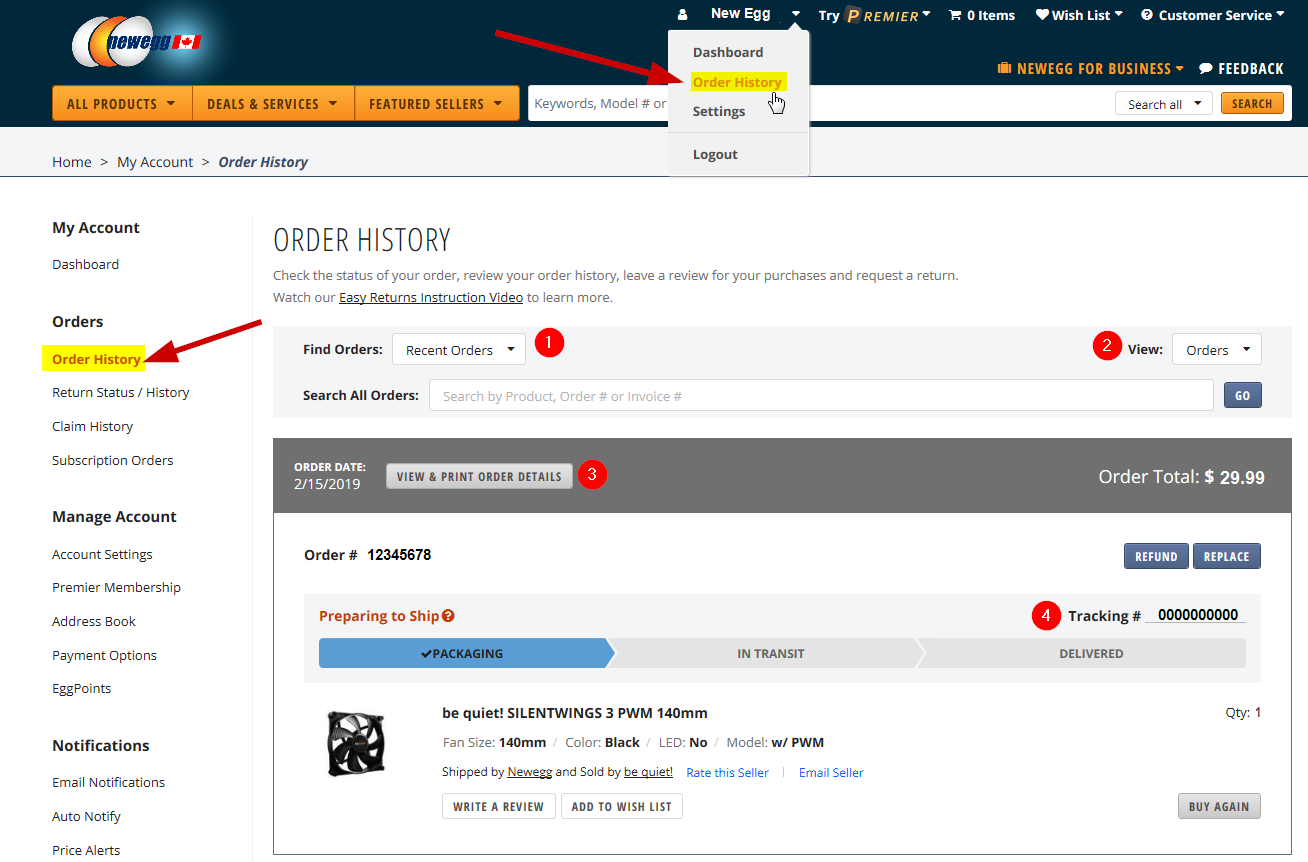Image resolution: width=1308 pixels, height=862 pixels.
Task: Click the Delivered progress step
Action: (x=1090, y=653)
